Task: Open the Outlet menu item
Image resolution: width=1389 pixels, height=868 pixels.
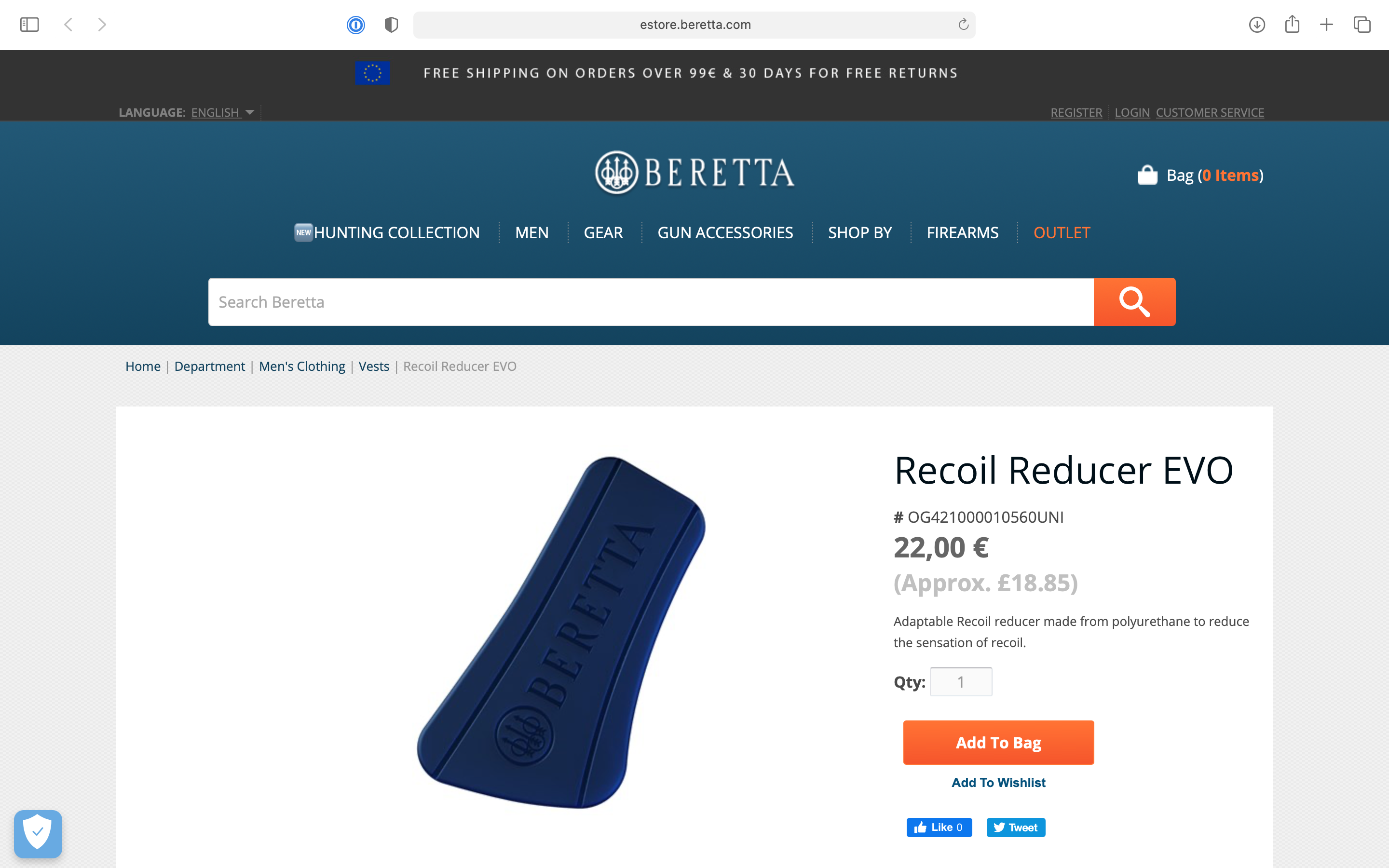Action: click(x=1061, y=232)
